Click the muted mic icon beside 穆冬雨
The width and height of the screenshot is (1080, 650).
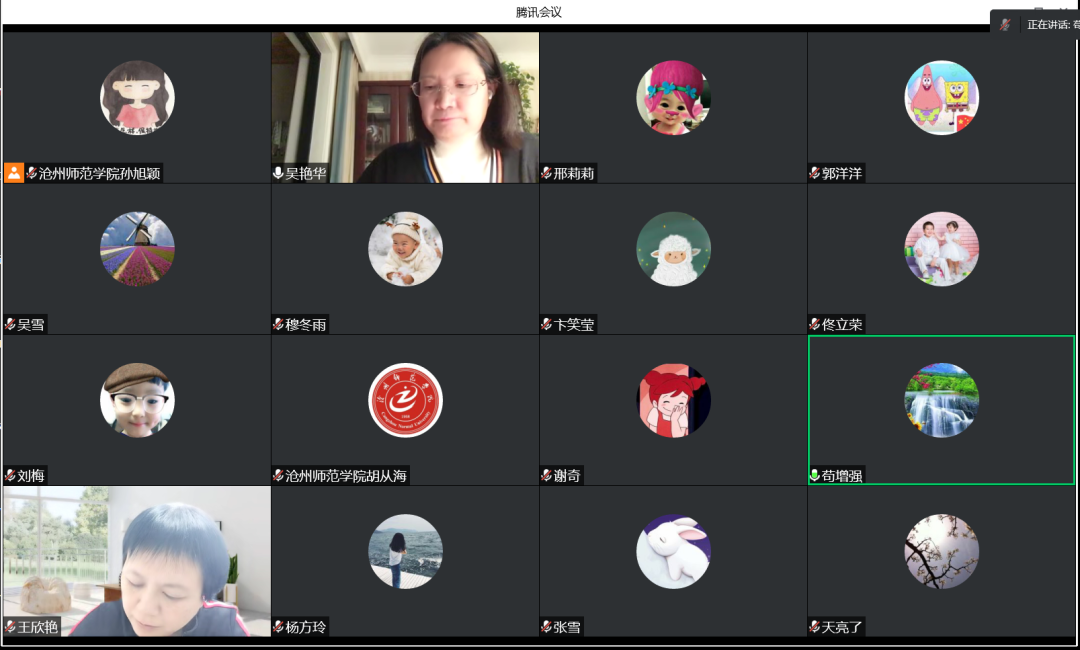[x=278, y=325]
